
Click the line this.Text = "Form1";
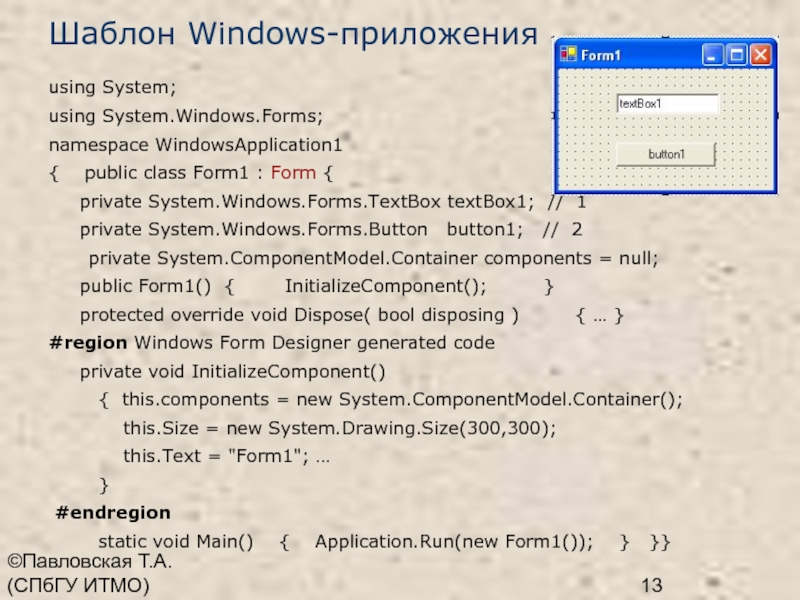227,456
